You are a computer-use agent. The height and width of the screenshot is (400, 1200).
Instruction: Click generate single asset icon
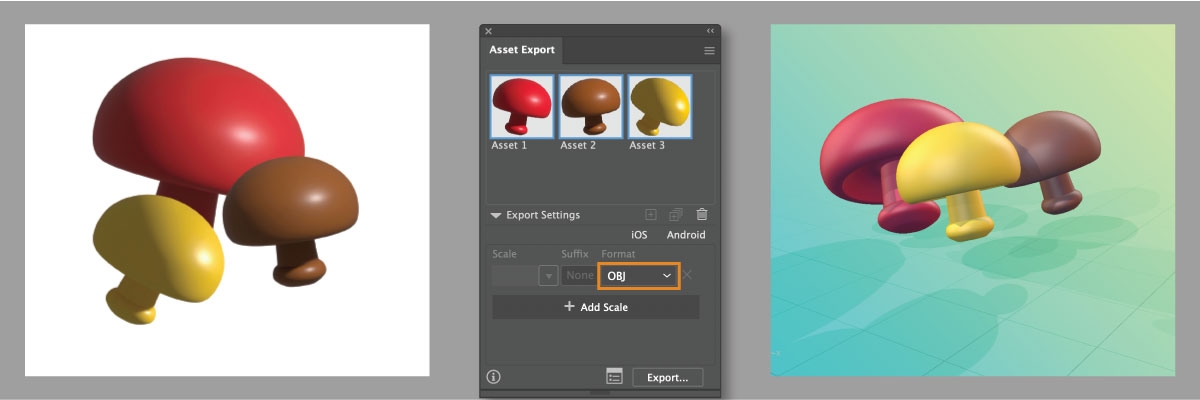click(651, 214)
